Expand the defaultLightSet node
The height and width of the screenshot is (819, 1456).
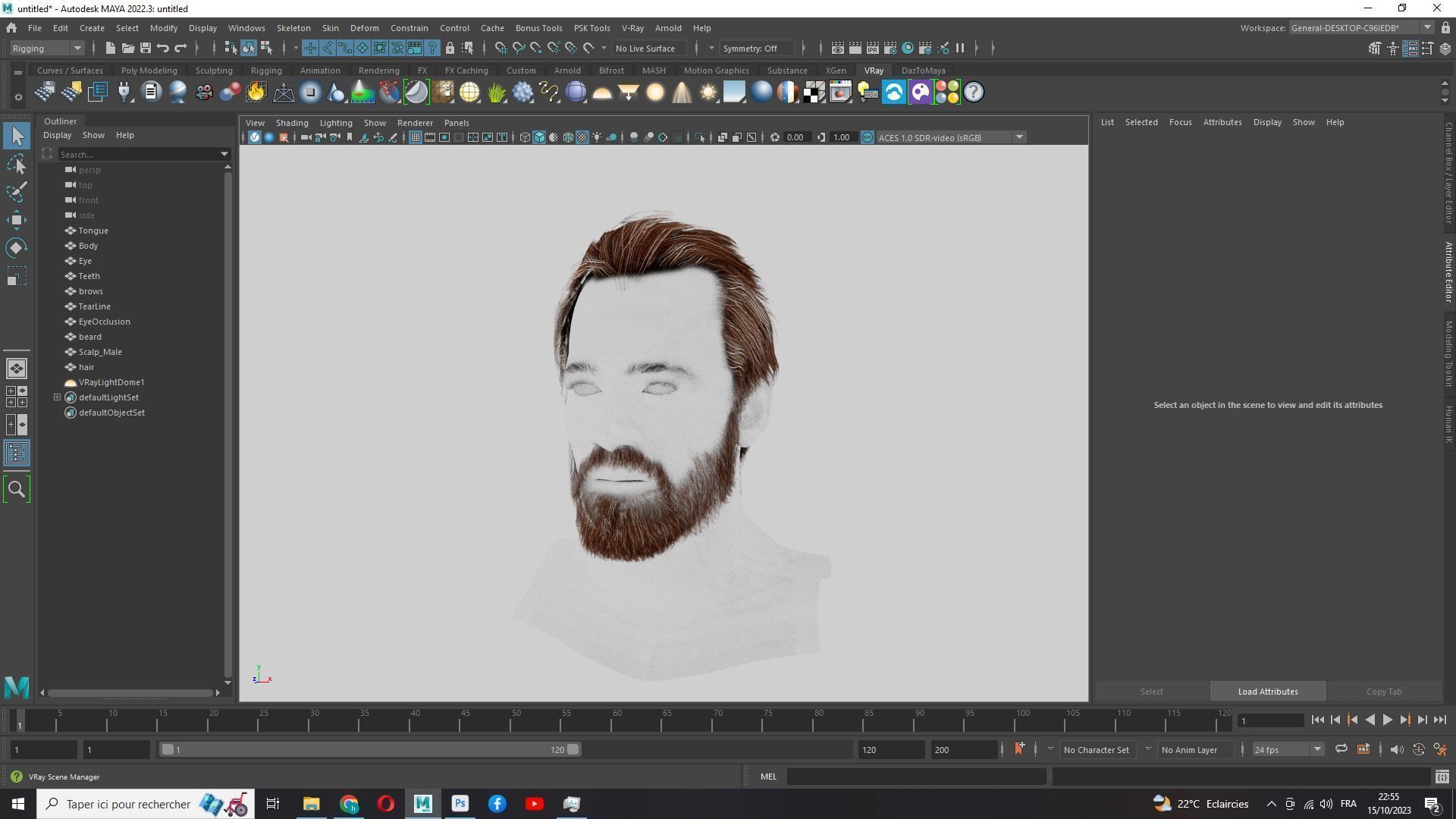coord(57,397)
